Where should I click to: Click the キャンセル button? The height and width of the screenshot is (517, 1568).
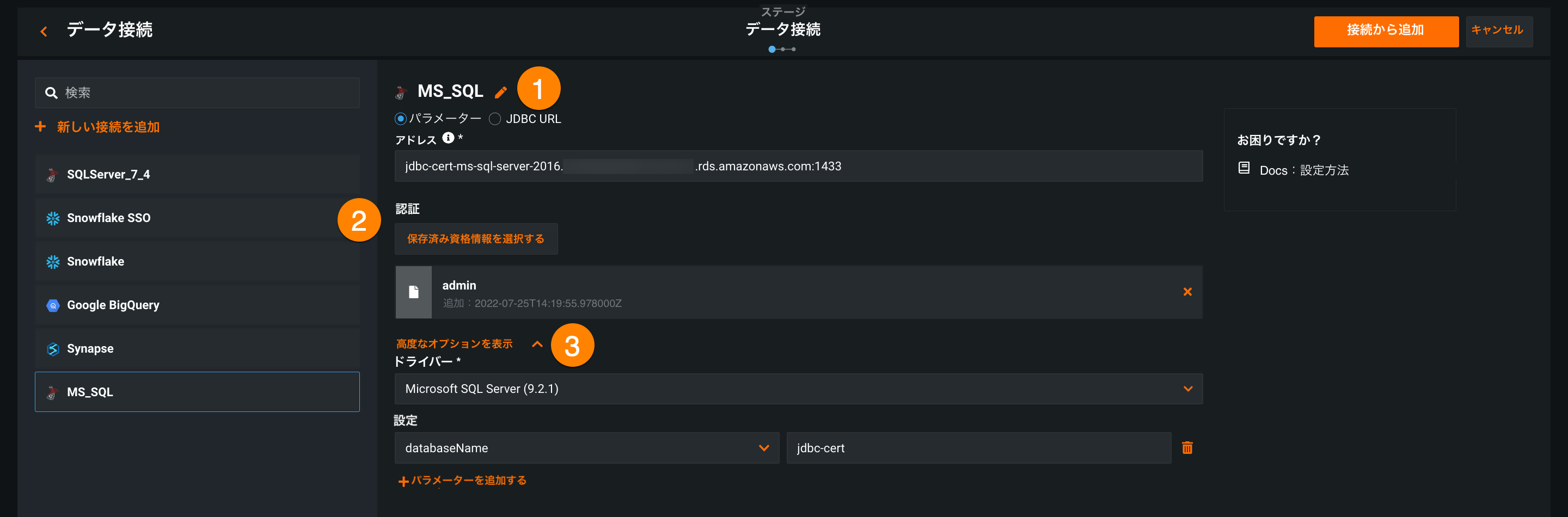point(1497,30)
